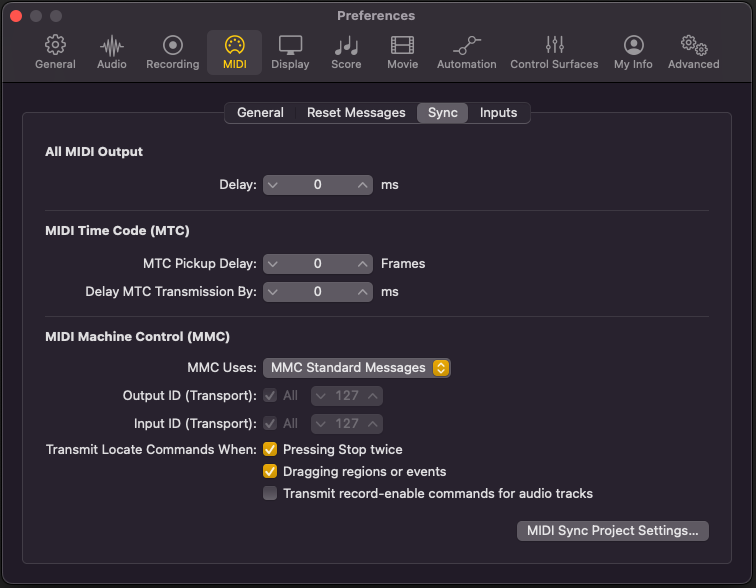
Task: Open the My Info preferences pane
Action: point(633,52)
